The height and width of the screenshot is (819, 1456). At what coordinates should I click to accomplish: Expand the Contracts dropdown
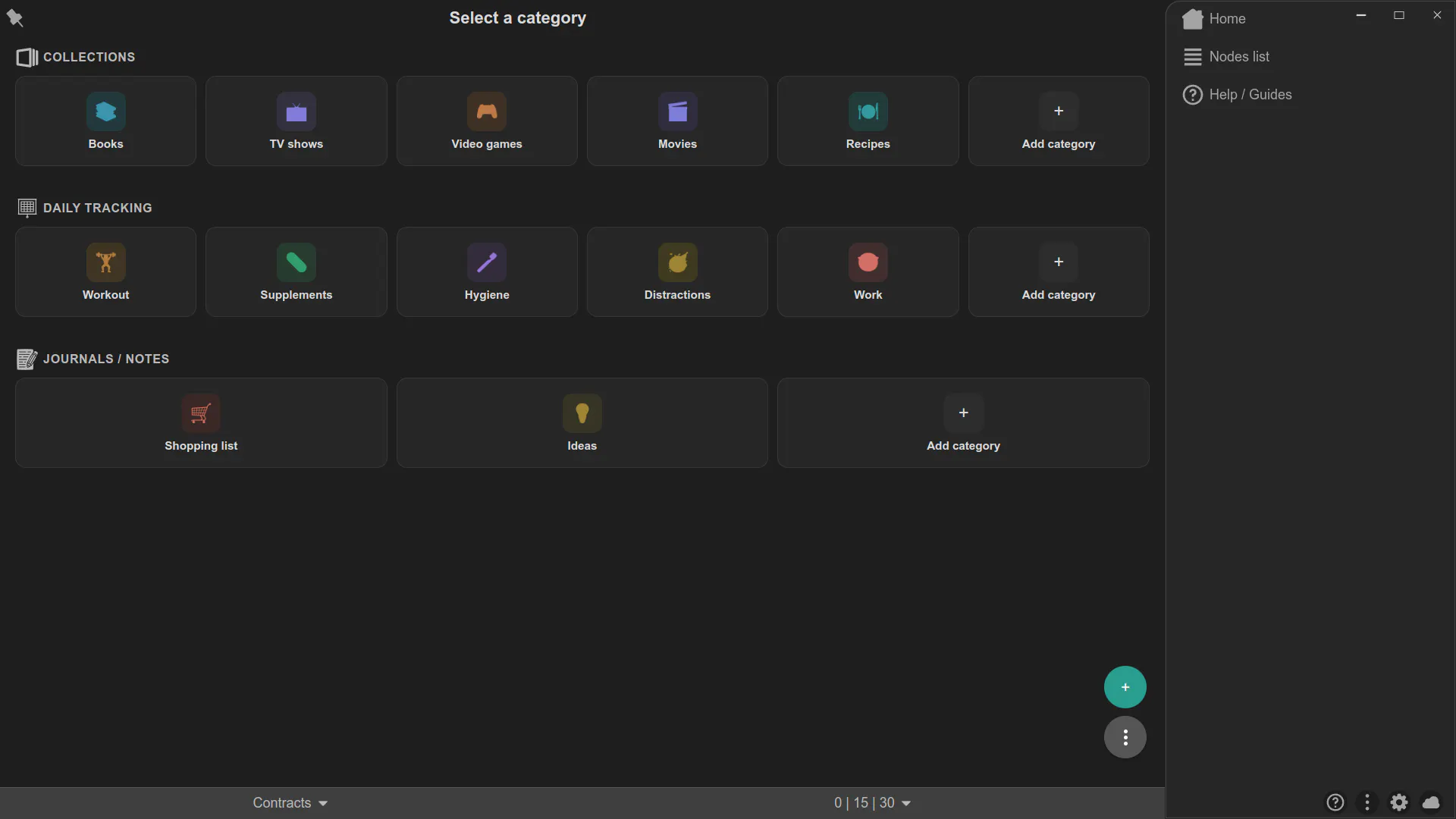click(290, 802)
